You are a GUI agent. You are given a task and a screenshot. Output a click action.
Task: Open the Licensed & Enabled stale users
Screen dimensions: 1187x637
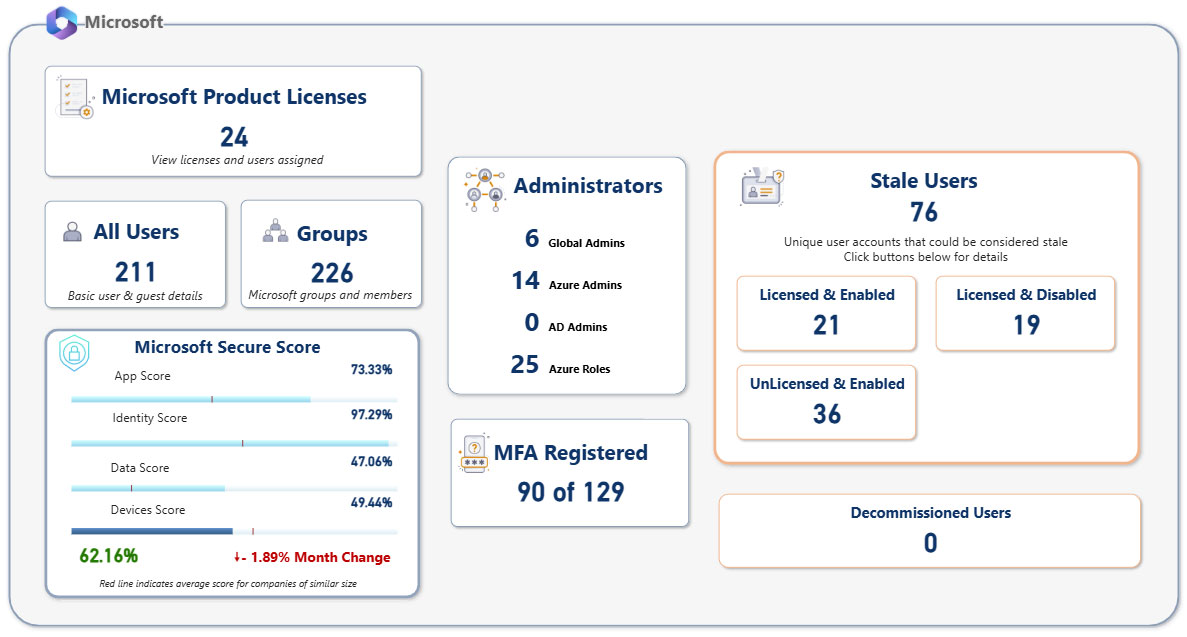click(826, 313)
